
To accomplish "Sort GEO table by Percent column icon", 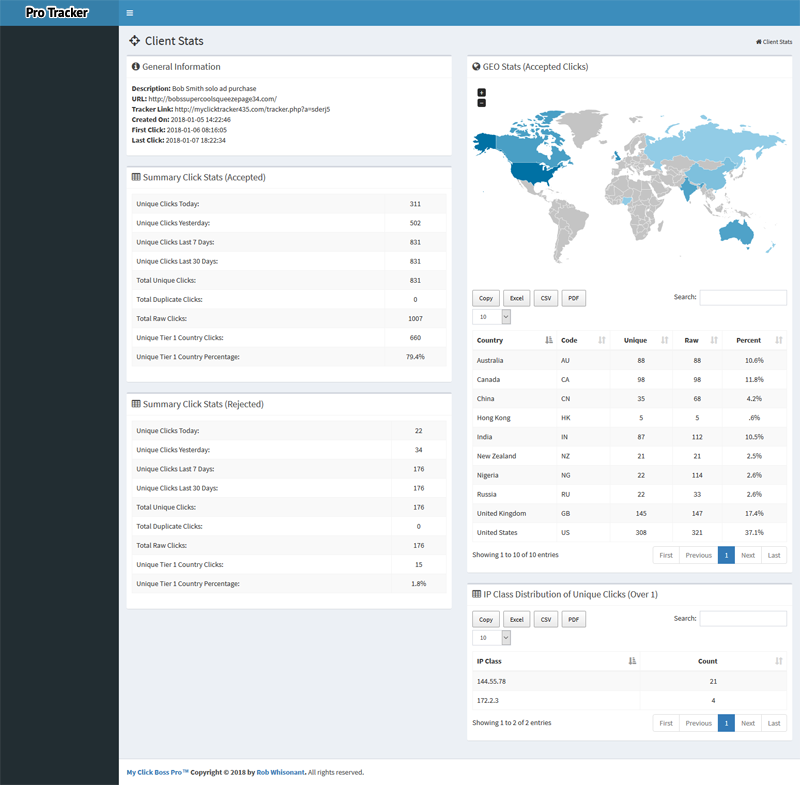I will [x=778, y=341].
